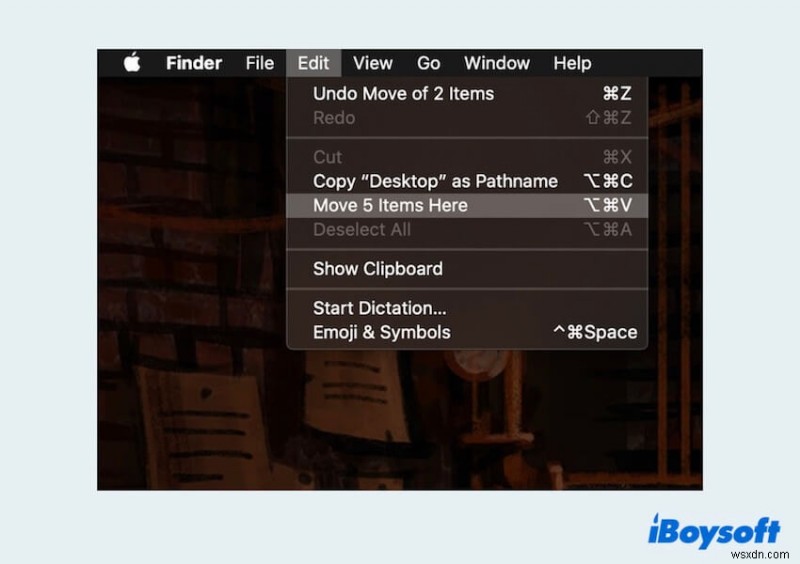Open the File menu
This screenshot has height=564, width=800.
pos(260,63)
